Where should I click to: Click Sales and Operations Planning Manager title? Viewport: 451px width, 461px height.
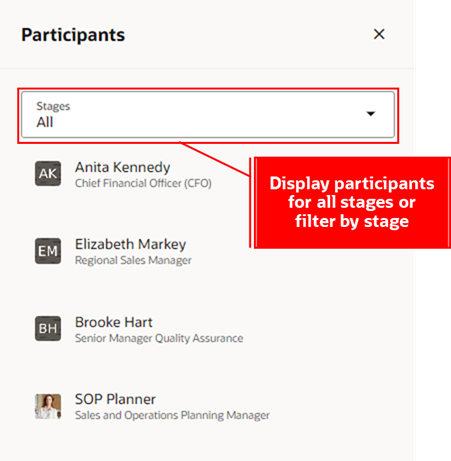[172, 415]
